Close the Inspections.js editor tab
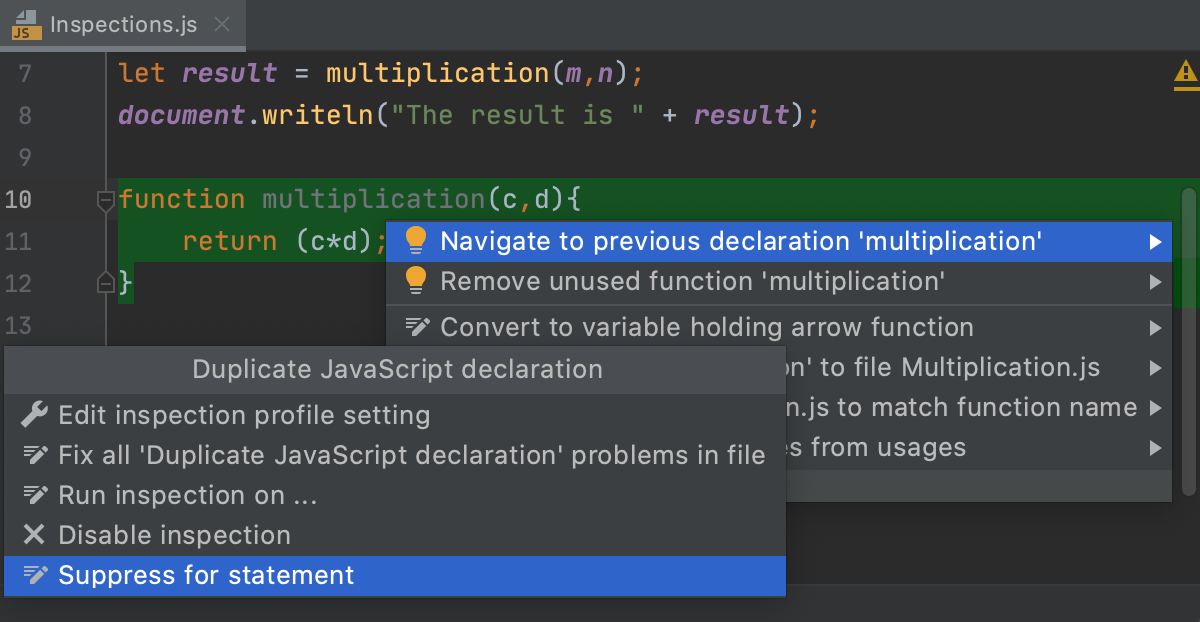The width and height of the screenshot is (1200, 622). tap(222, 25)
